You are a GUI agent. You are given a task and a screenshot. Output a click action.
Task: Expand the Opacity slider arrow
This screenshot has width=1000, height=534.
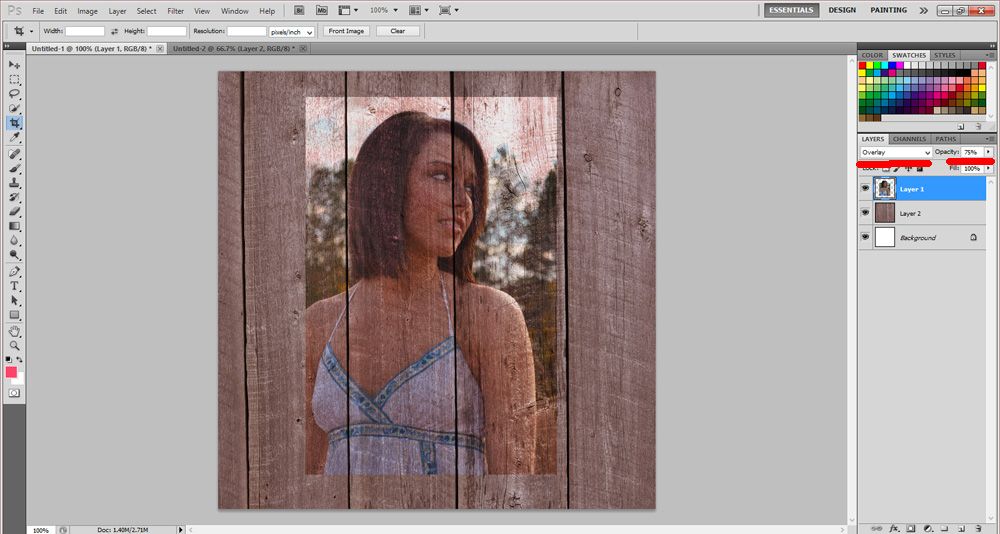pos(989,152)
